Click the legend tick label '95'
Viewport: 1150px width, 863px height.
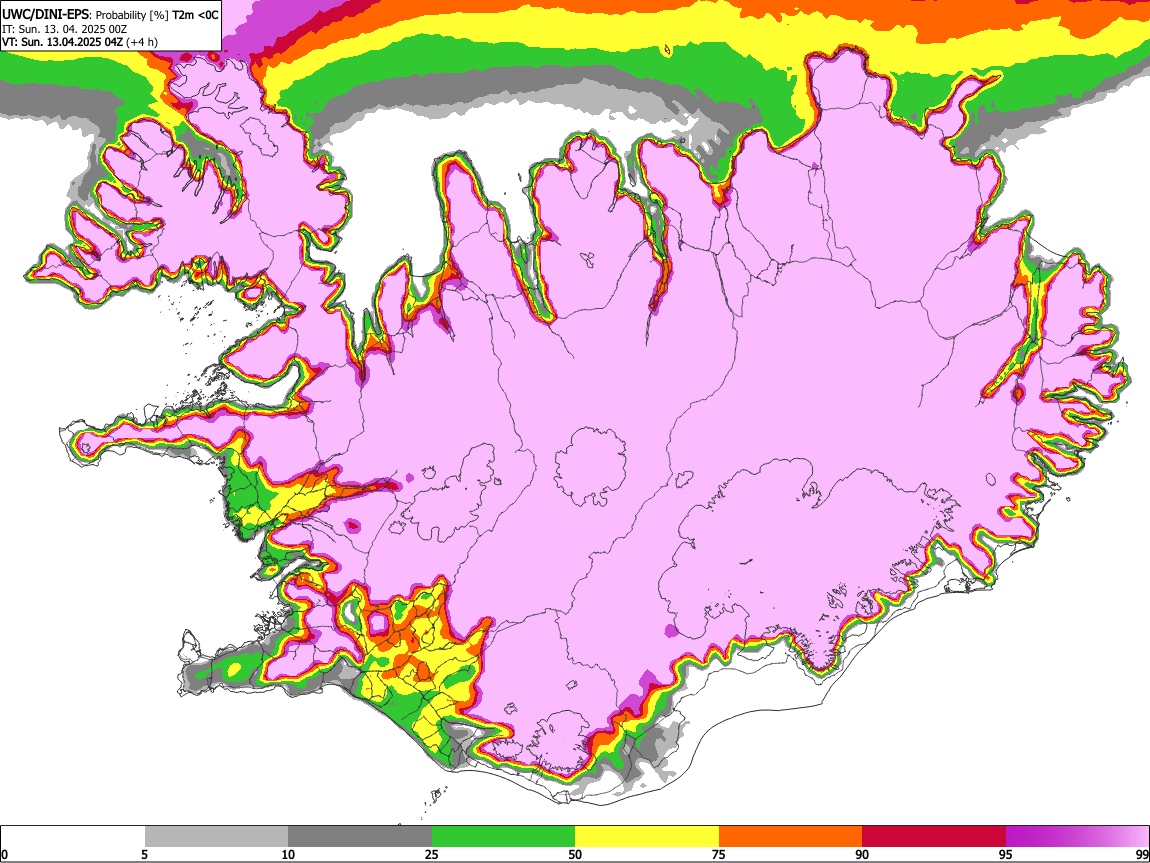tap(1006, 855)
